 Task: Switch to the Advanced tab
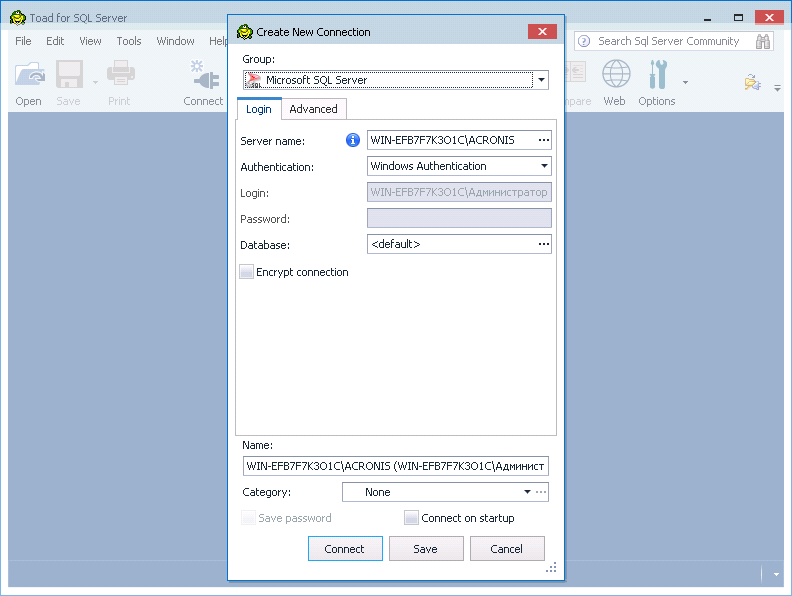coord(313,109)
